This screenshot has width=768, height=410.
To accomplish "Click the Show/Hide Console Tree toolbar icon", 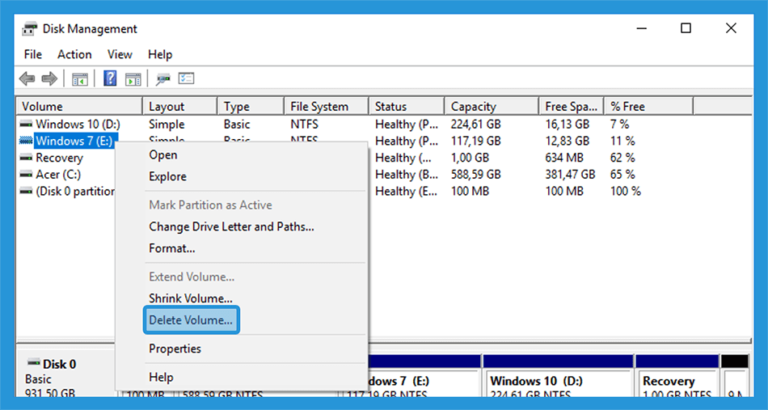I will pos(80,78).
